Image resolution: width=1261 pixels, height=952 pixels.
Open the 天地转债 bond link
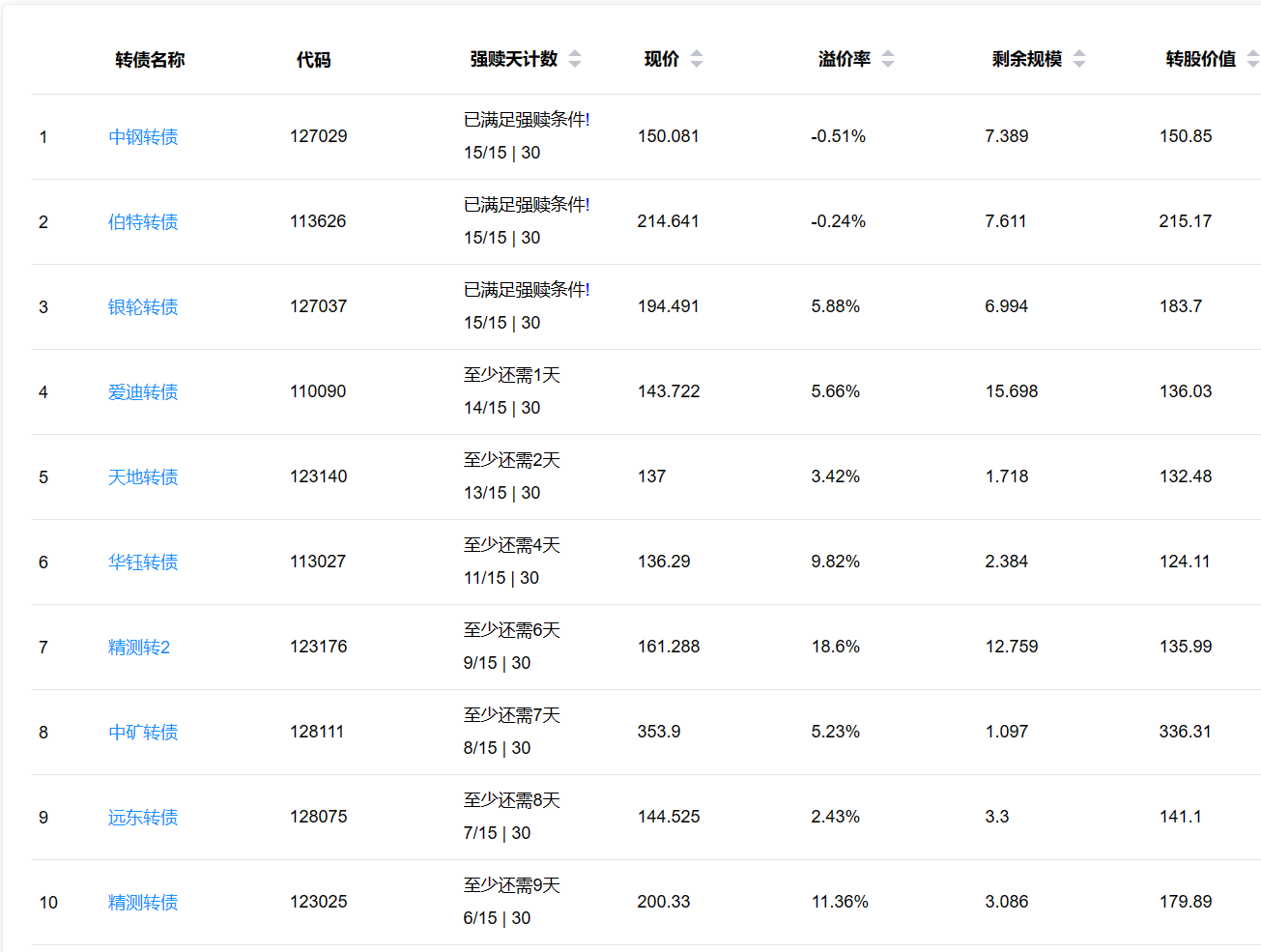(x=143, y=477)
